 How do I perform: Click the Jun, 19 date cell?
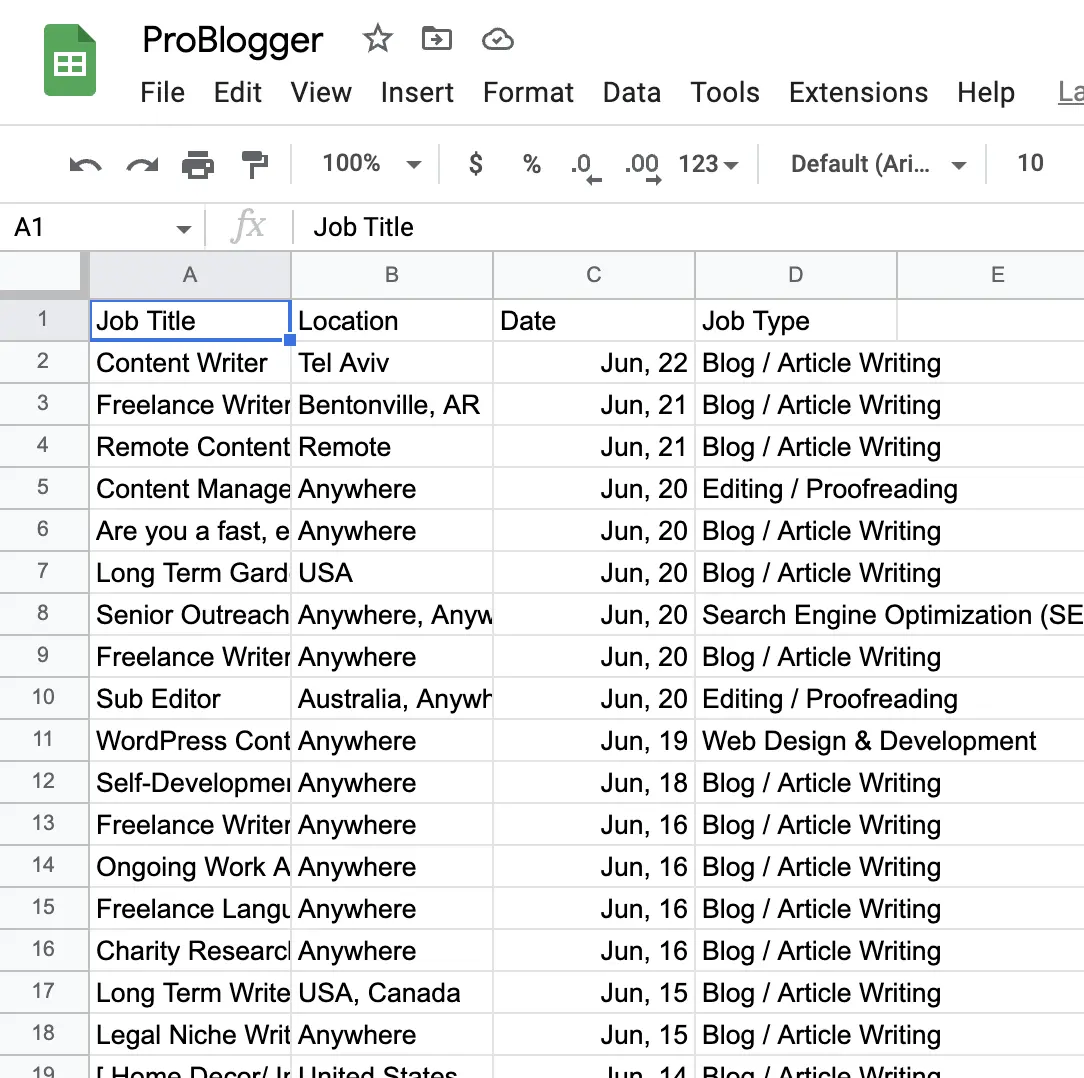pos(594,741)
